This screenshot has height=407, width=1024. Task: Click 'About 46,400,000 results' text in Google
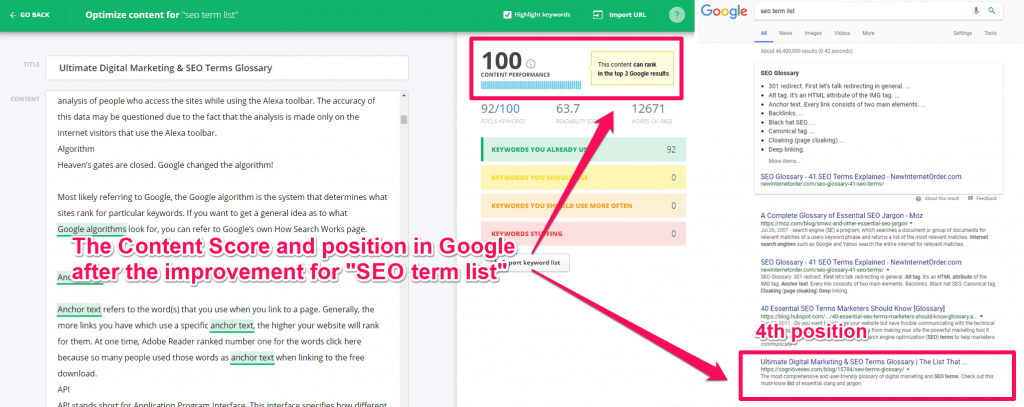[x=806, y=50]
